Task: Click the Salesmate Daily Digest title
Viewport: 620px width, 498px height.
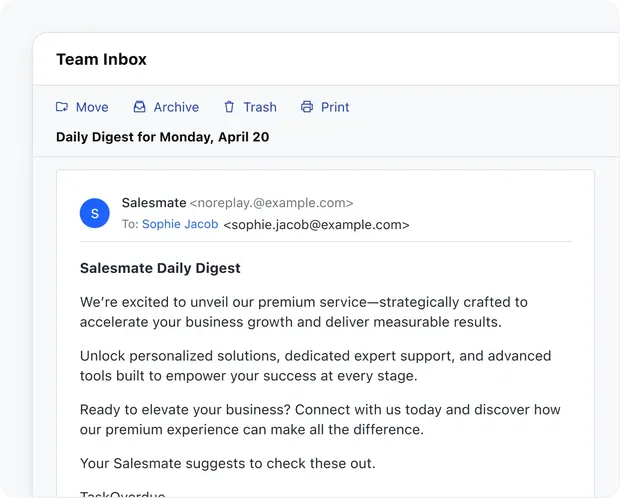Action: 160,268
